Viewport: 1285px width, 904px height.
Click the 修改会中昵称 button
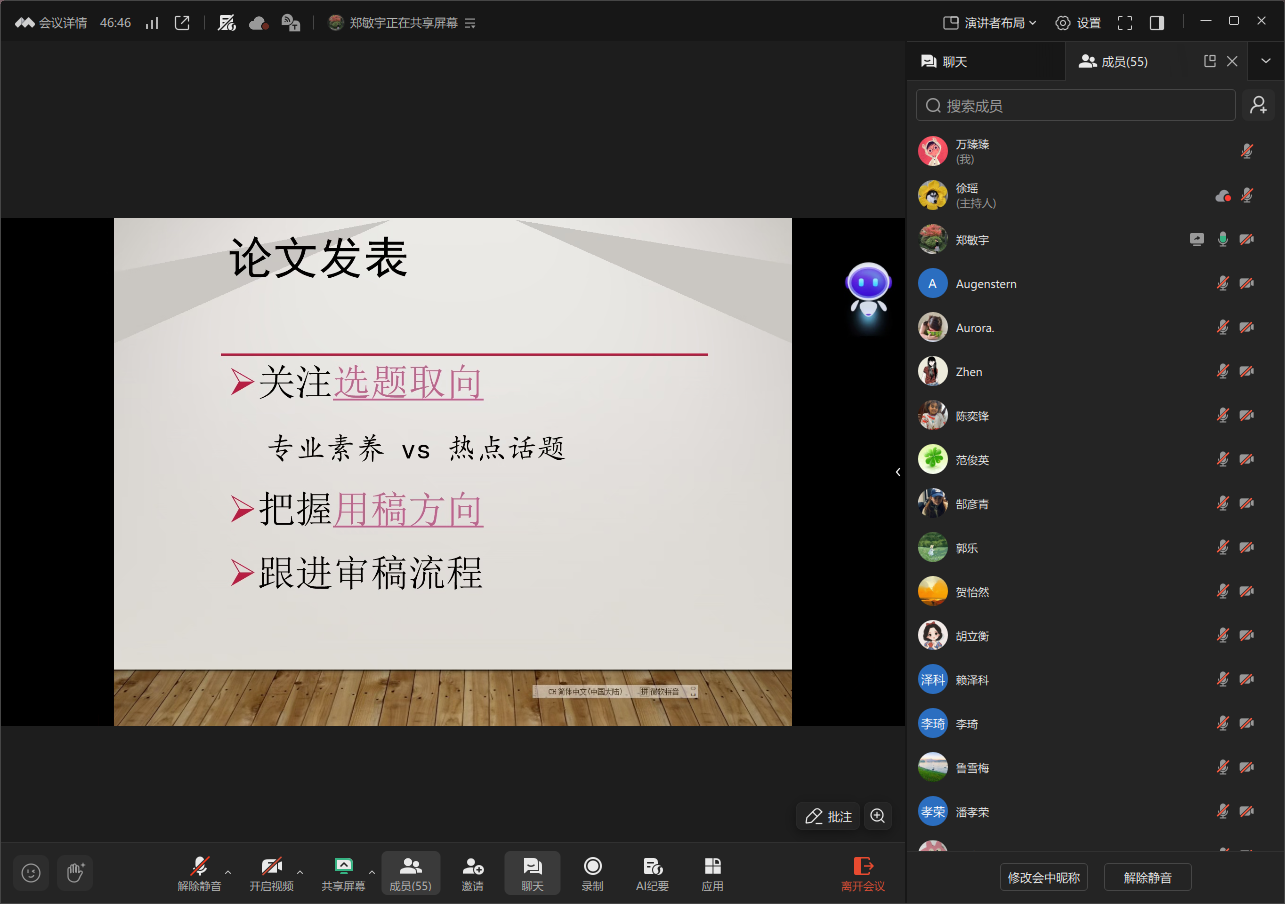point(1043,878)
